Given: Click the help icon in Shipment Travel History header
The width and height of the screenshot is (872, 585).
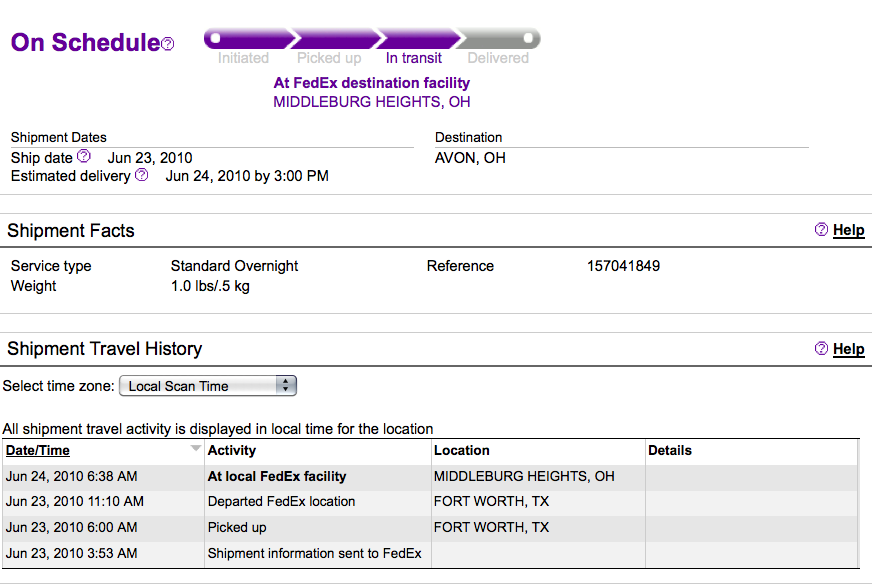Looking at the screenshot, I should point(821,348).
